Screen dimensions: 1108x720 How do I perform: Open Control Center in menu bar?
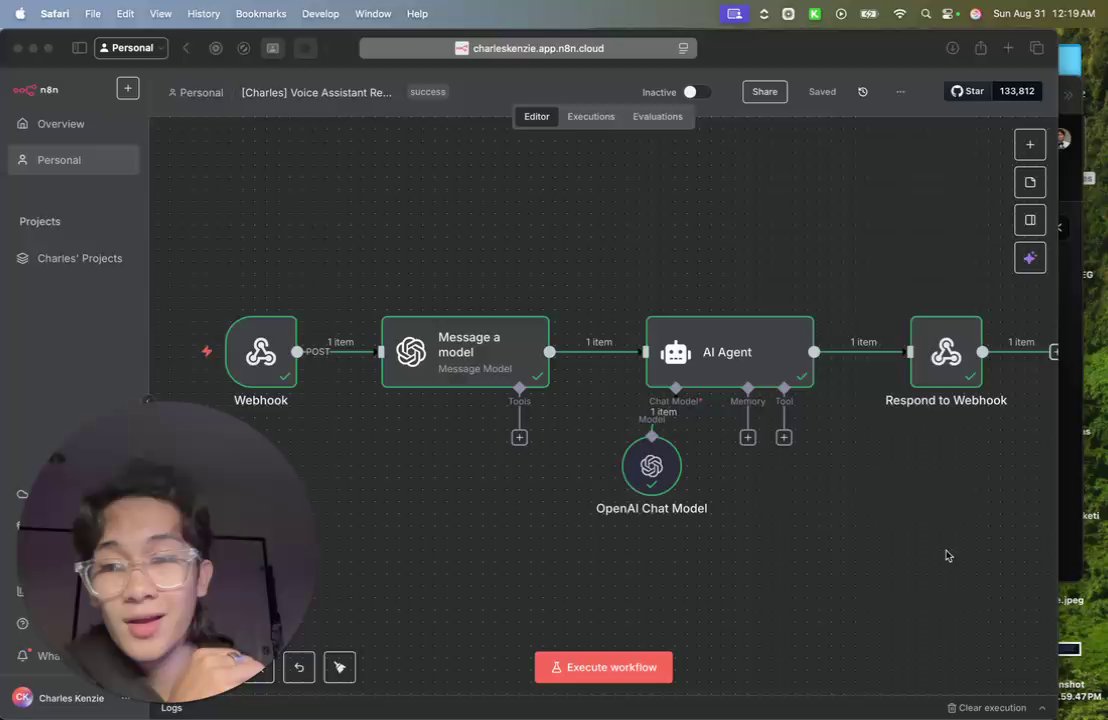[950, 13]
